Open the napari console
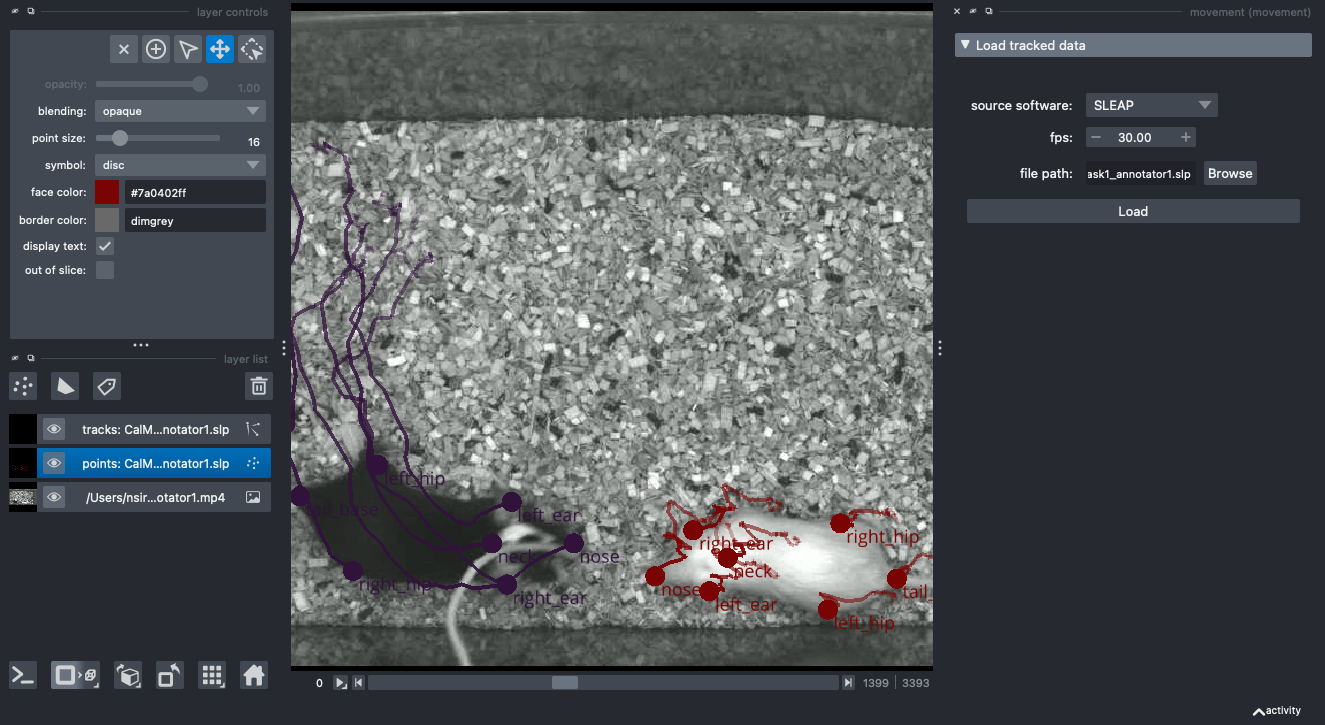This screenshot has width=1325, height=725. [x=23, y=675]
